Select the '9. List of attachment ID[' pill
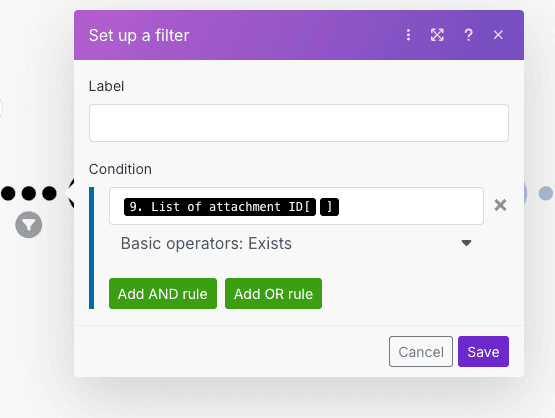Screen dimensions: 555x418 219,207
